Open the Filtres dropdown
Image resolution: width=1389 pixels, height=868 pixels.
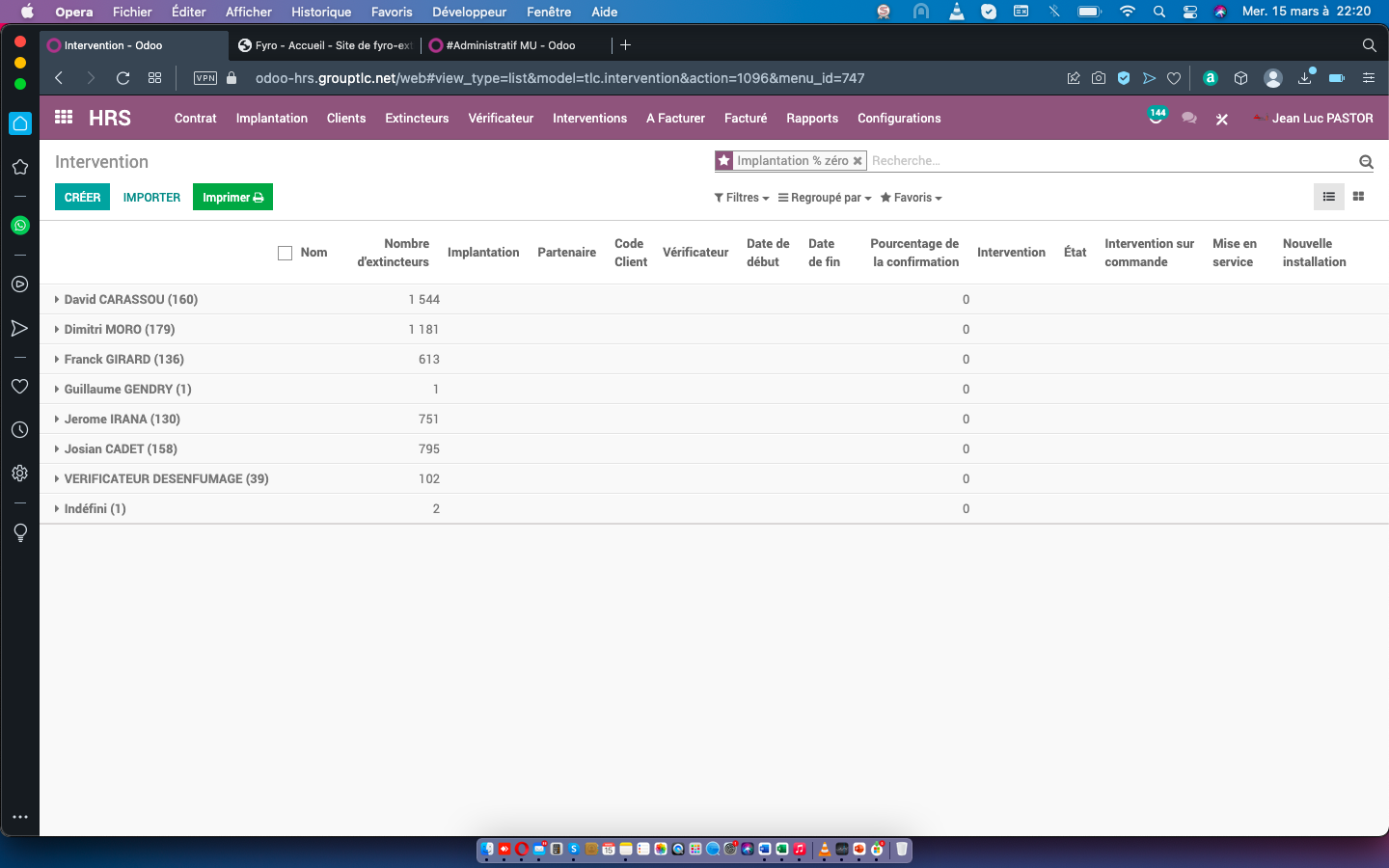coord(741,198)
